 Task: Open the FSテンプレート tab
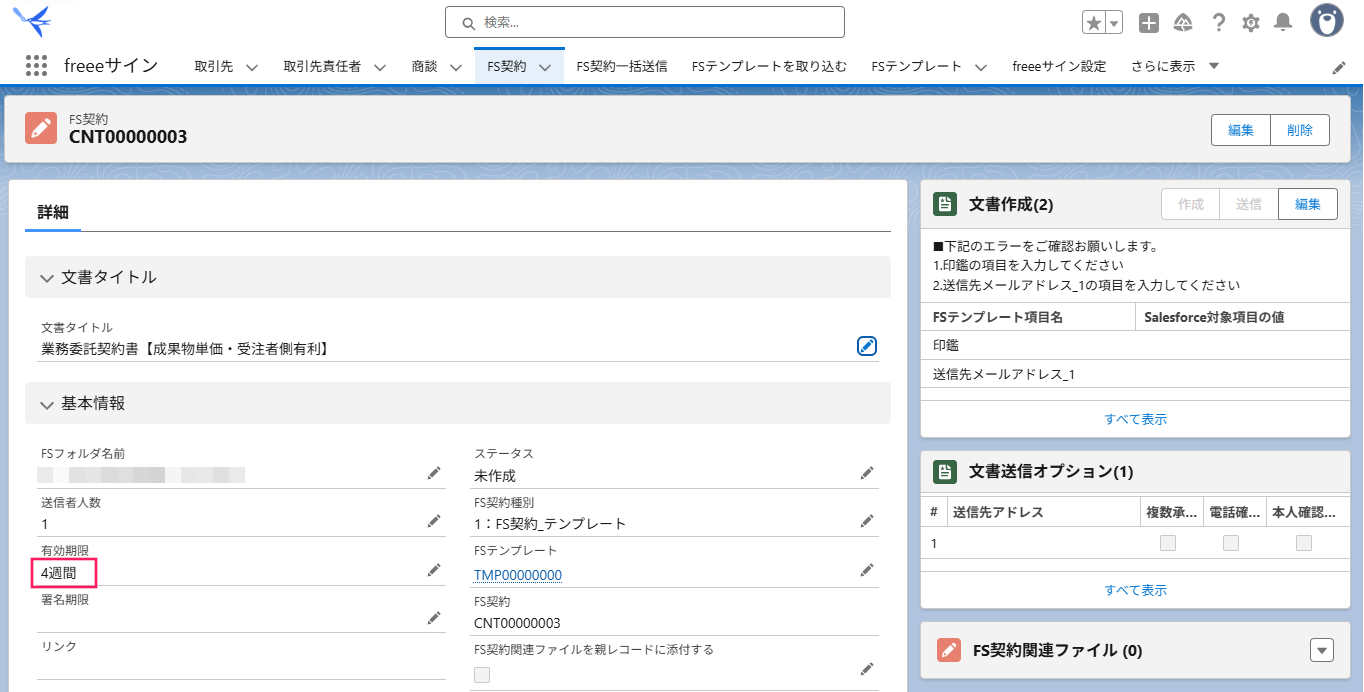click(917, 66)
